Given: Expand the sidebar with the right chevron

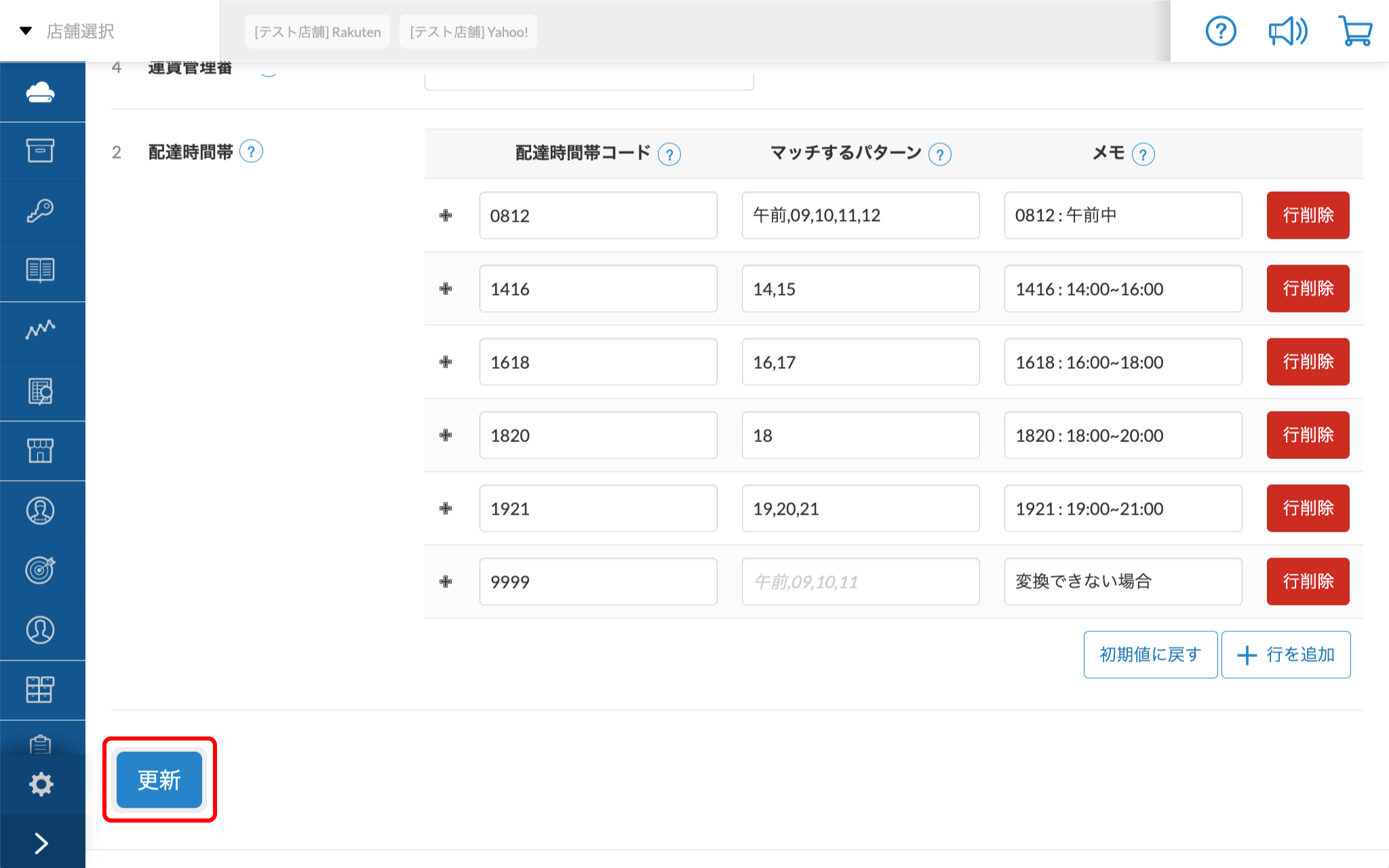Looking at the screenshot, I should pos(41,842).
